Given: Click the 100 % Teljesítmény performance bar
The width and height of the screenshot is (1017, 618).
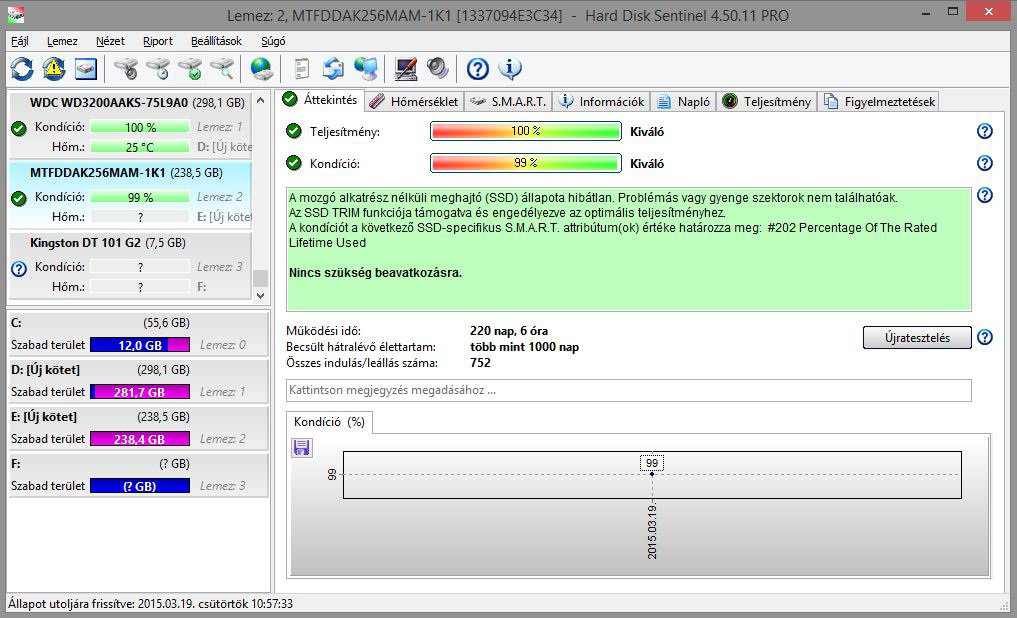Looking at the screenshot, I should point(525,132).
